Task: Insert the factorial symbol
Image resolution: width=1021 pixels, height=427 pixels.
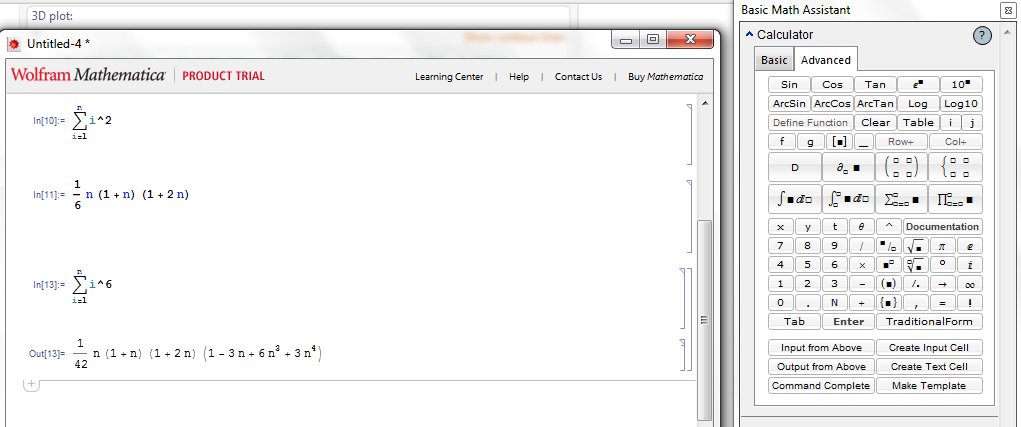Action: pos(970,303)
